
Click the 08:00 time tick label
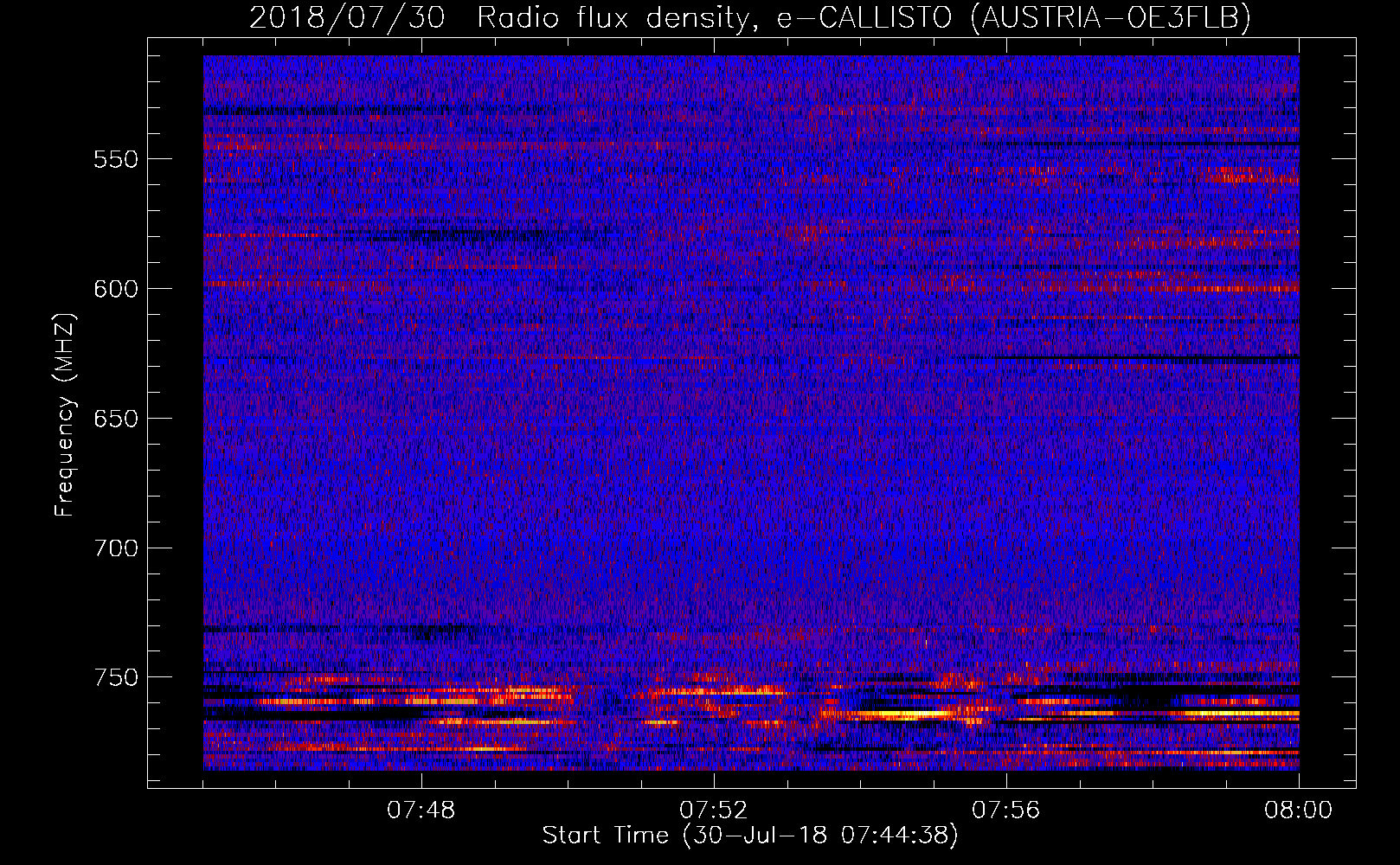pos(1298,811)
